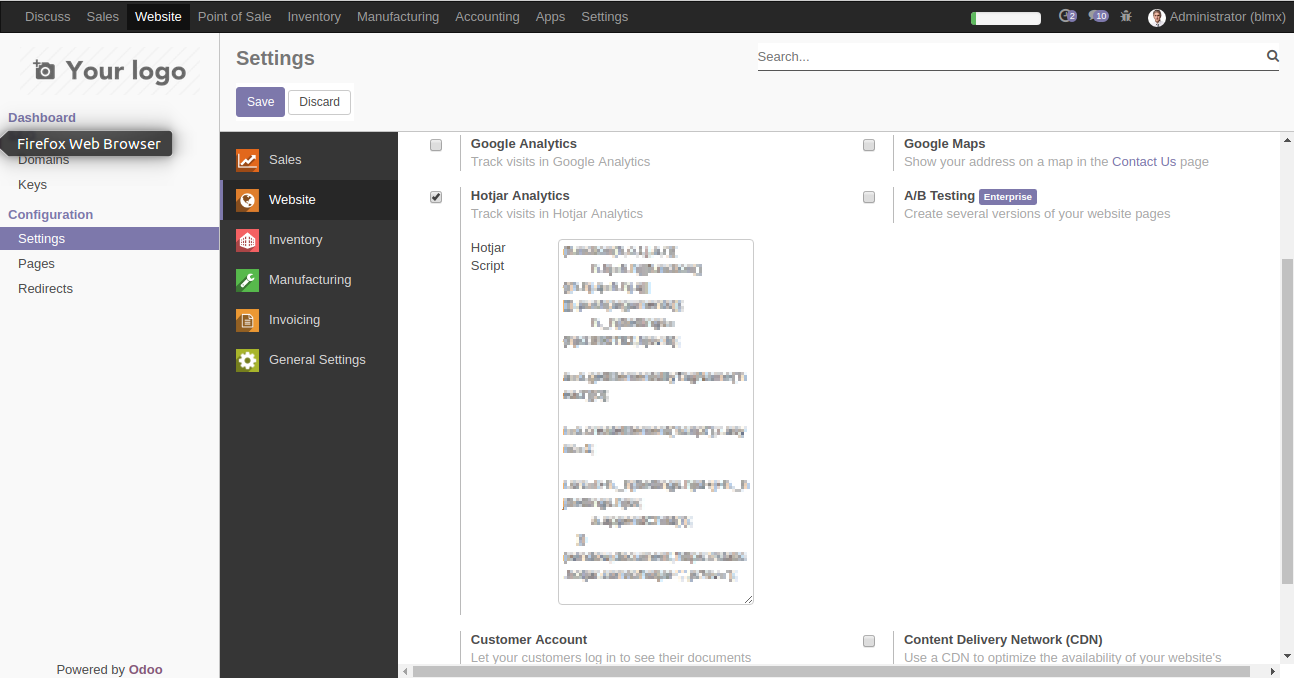Click the Administrator avatar picture
This screenshot has width=1294, height=678.
coord(1157,17)
